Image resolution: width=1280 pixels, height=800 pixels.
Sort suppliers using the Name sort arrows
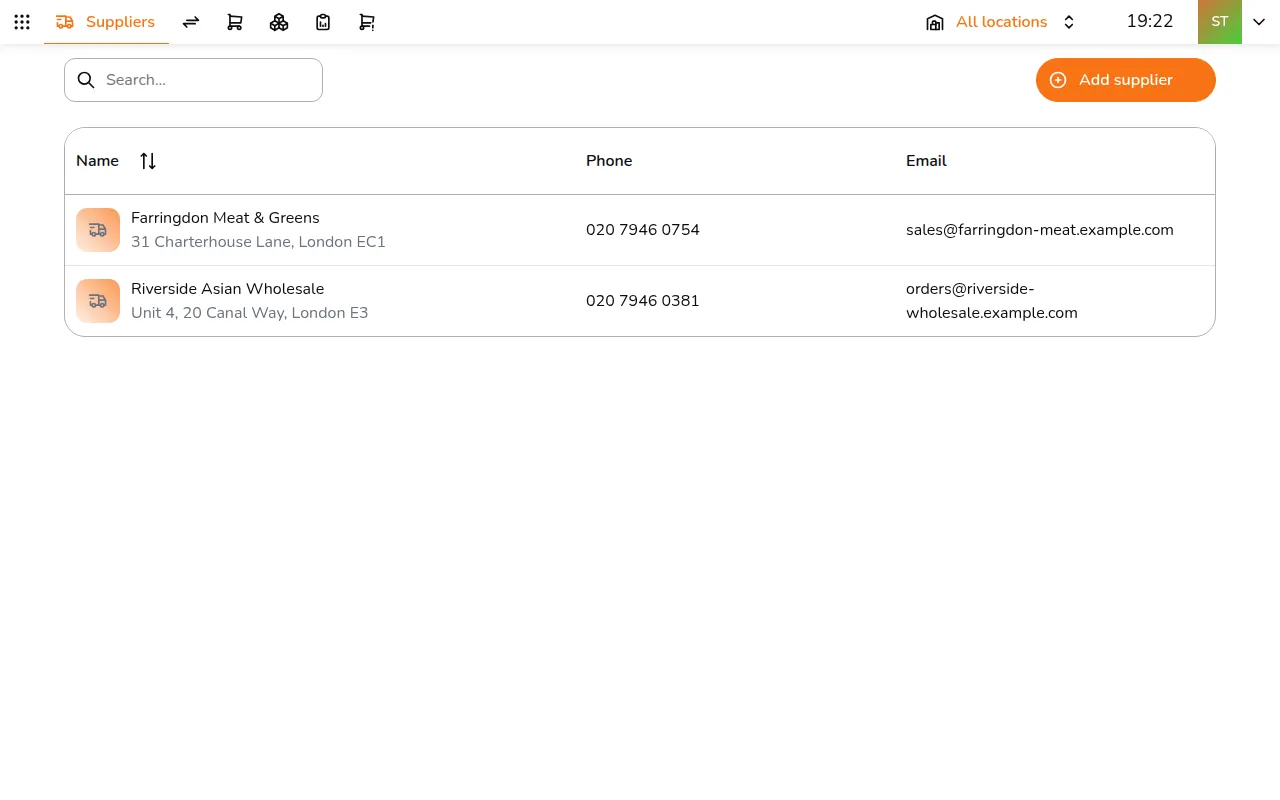pyautogui.click(x=148, y=161)
